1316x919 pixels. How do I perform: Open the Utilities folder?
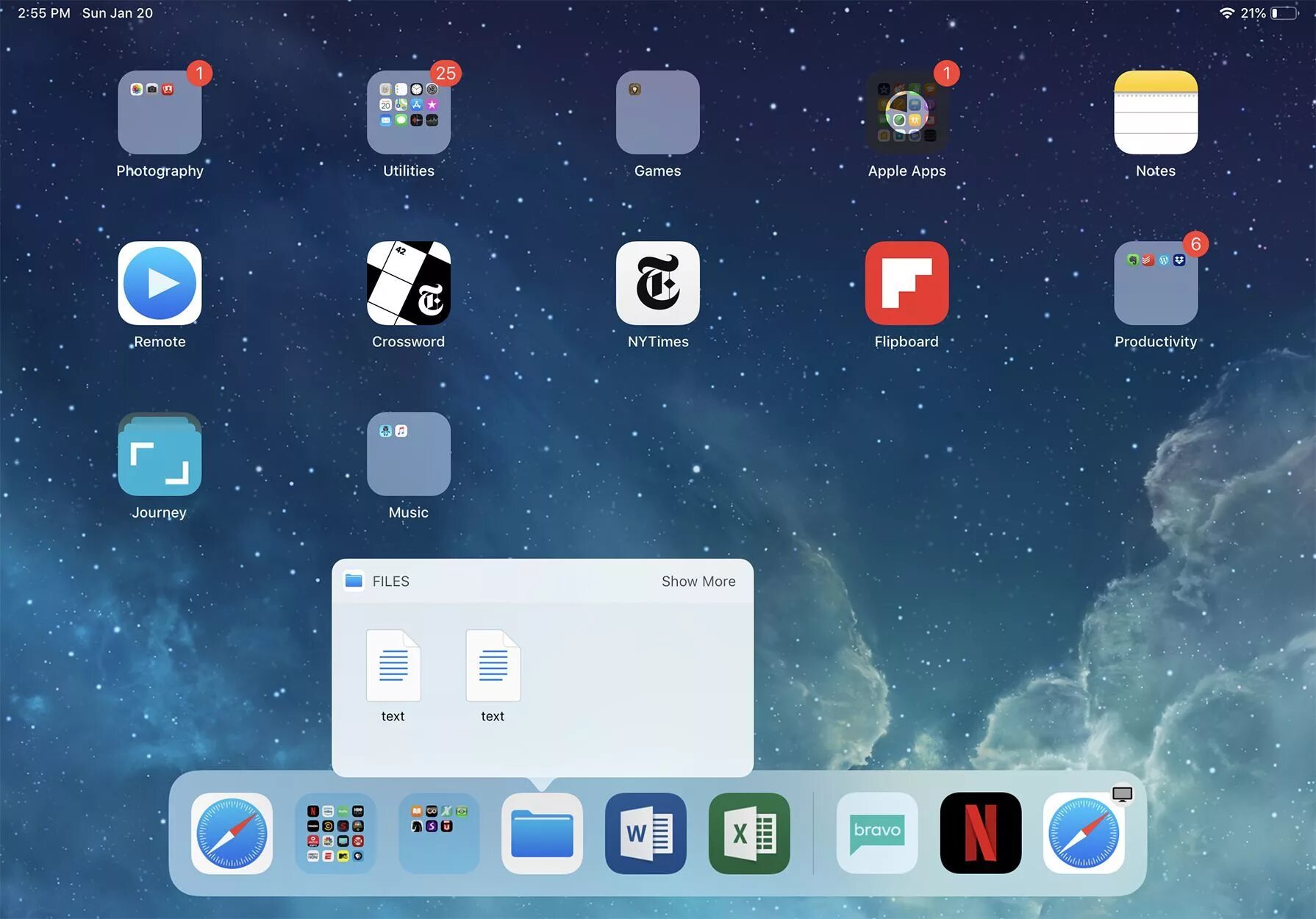(x=409, y=112)
